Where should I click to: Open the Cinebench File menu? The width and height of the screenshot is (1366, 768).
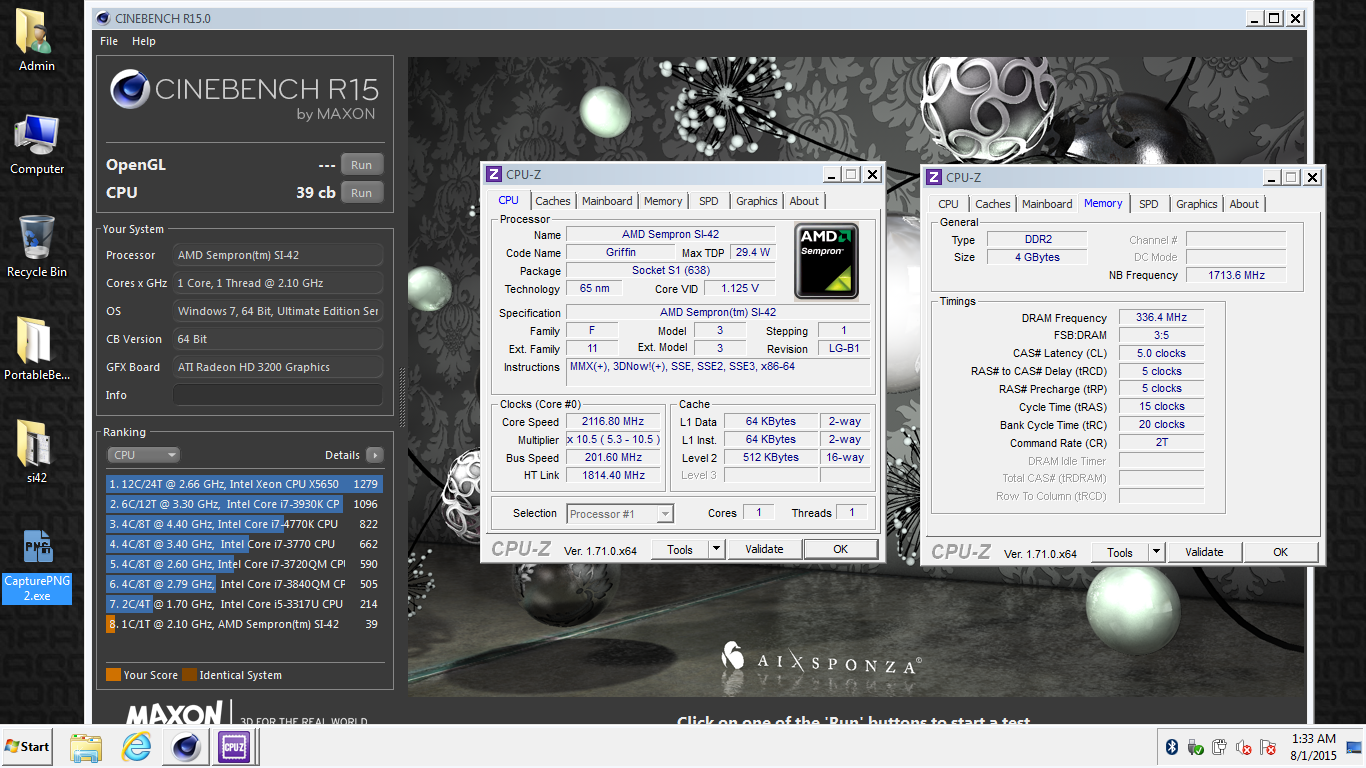(109, 41)
